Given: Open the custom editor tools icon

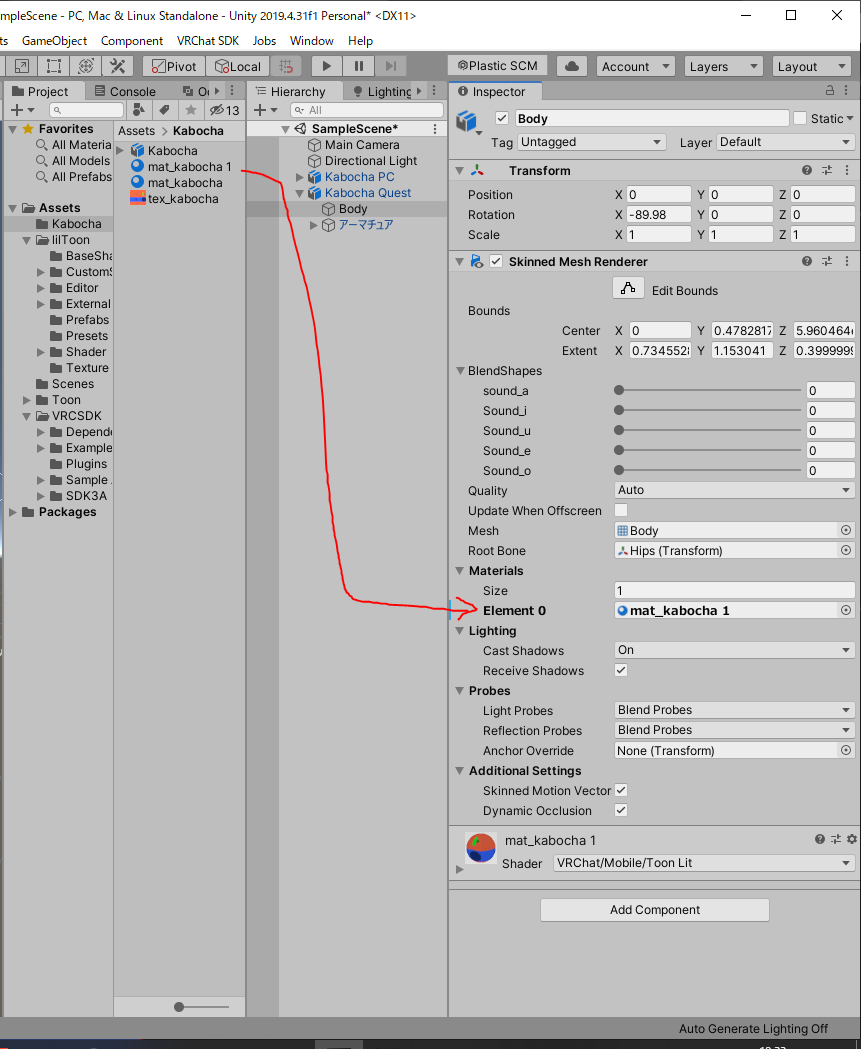Looking at the screenshot, I should point(118,66).
